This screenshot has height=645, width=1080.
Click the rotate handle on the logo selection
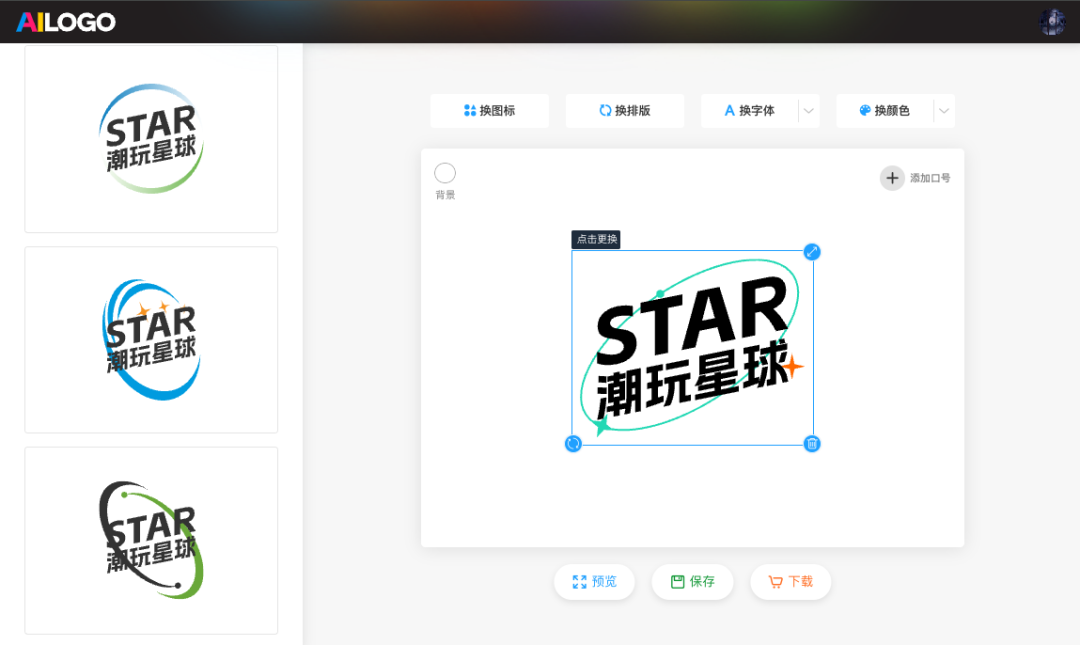tap(573, 443)
